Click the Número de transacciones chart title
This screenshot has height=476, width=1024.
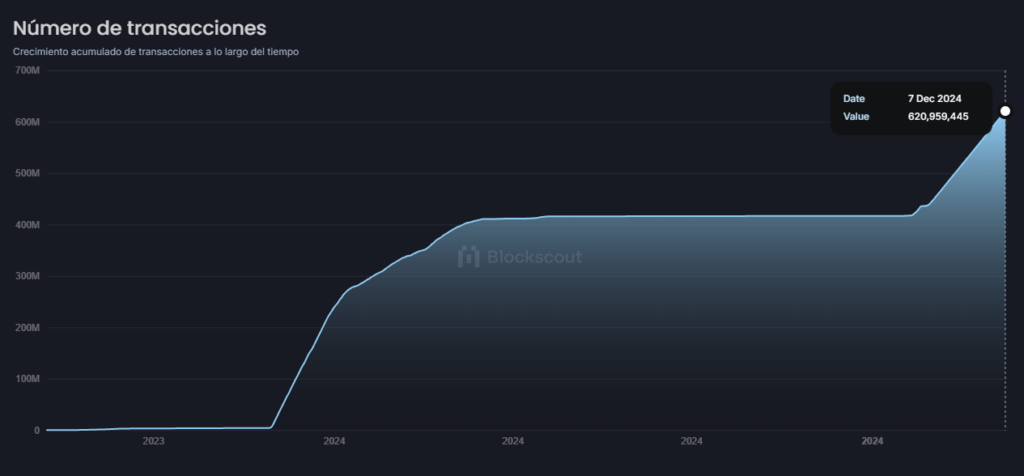(x=139, y=25)
